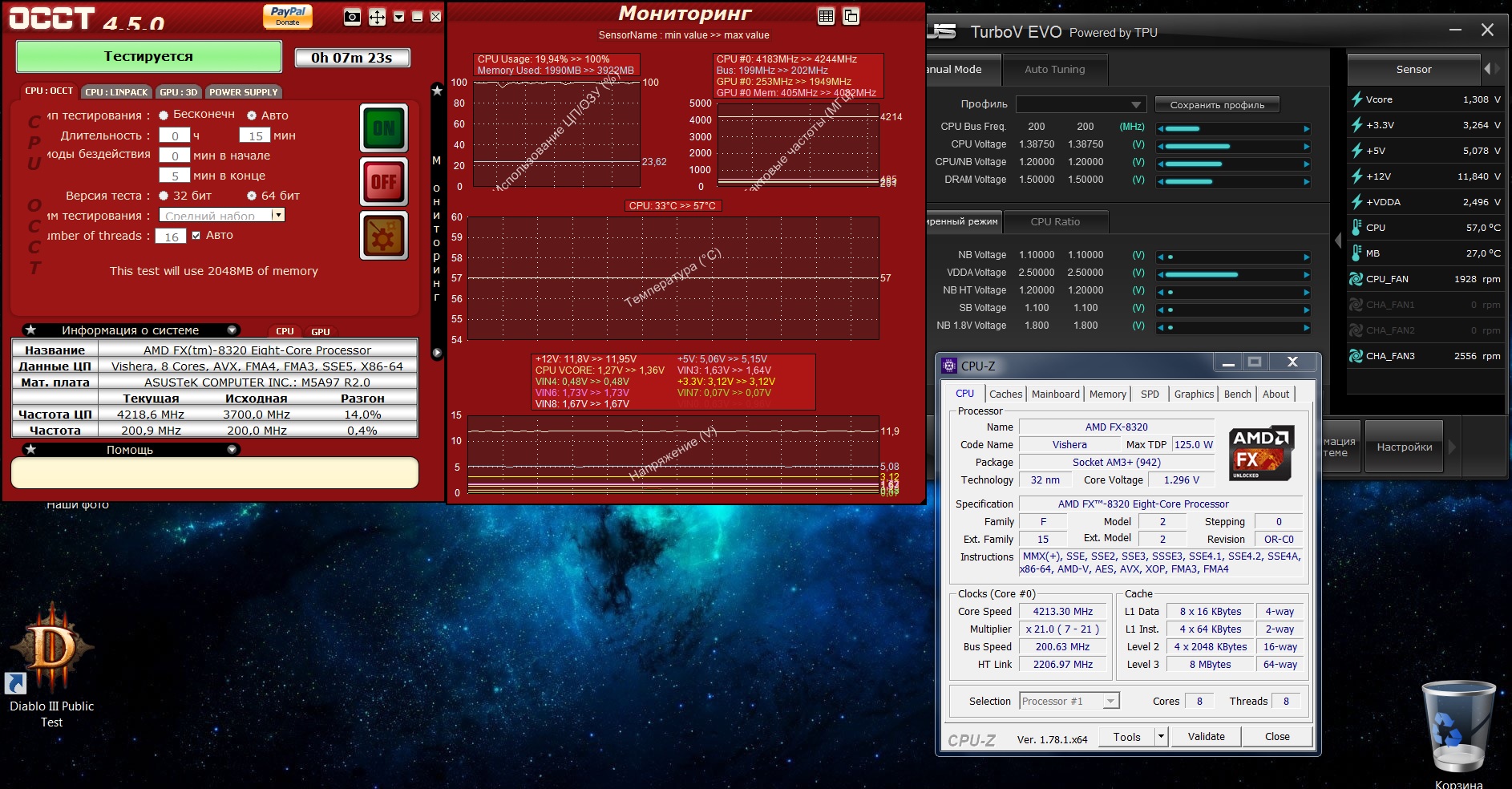Open the Caches tab in CPU-Z
This screenshot has height=789, width=1512.
[1005, 394]
